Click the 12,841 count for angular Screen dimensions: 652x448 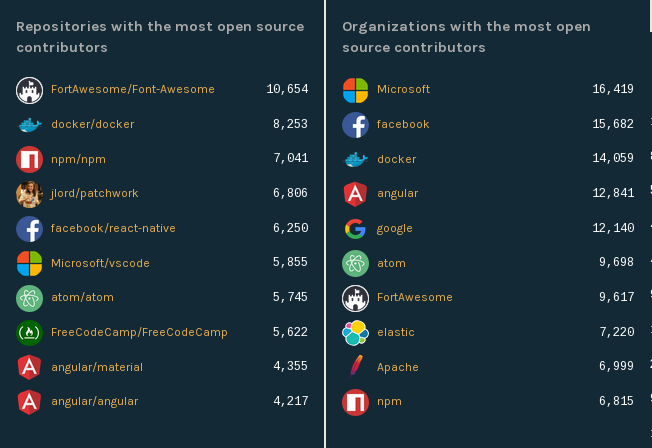click(x=613, y=193)
